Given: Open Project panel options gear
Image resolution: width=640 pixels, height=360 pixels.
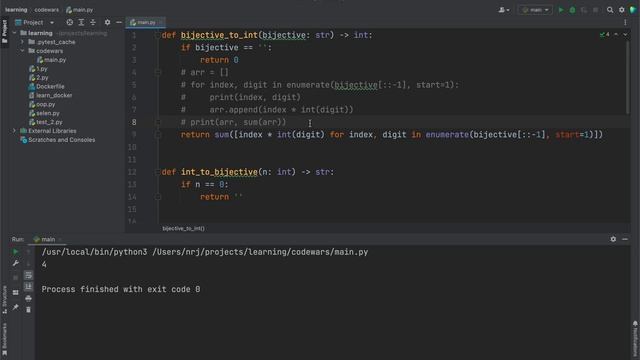Looking at the screenshot, I should [107, 22].
